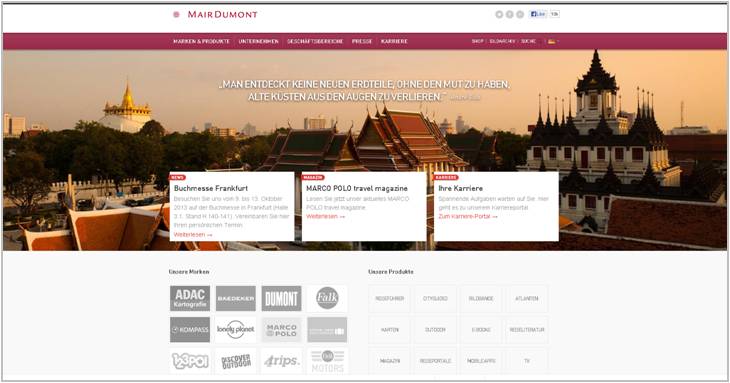Click the red NEWS tag label

pyautogui.click(x=178, y=177)
